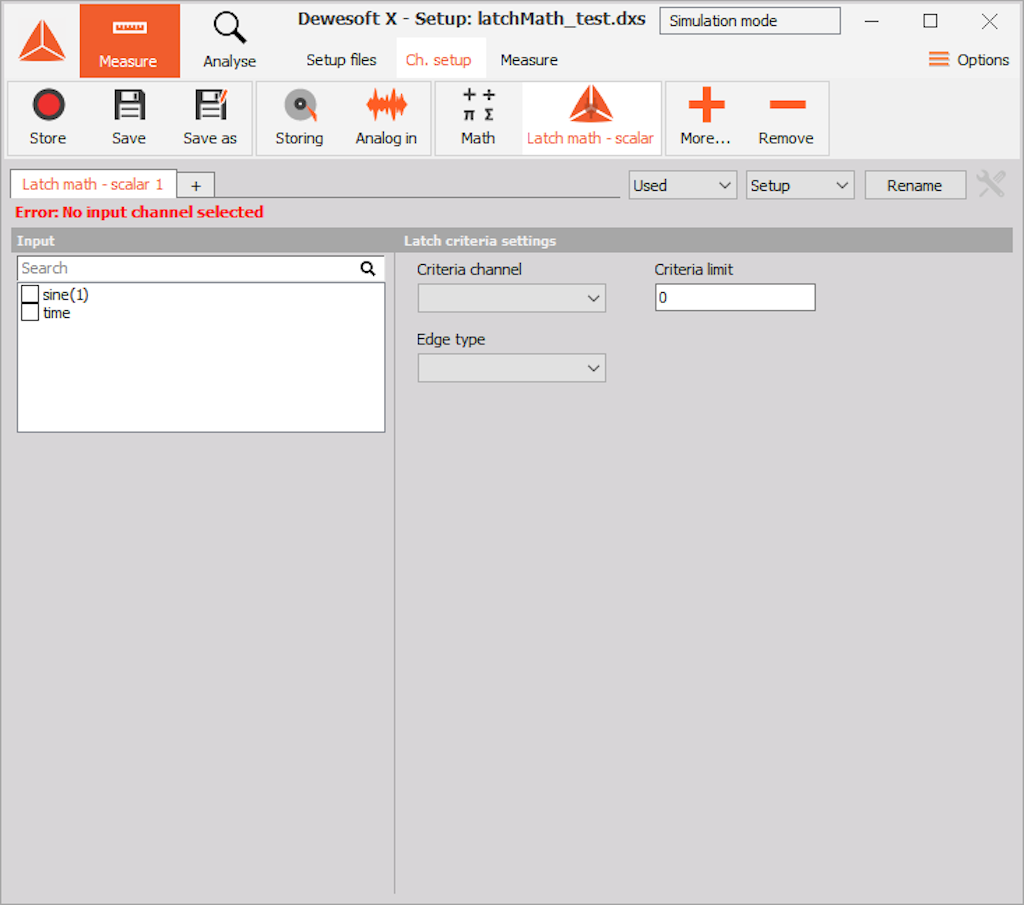
Task: Click the Rename button
Action: 914,185
